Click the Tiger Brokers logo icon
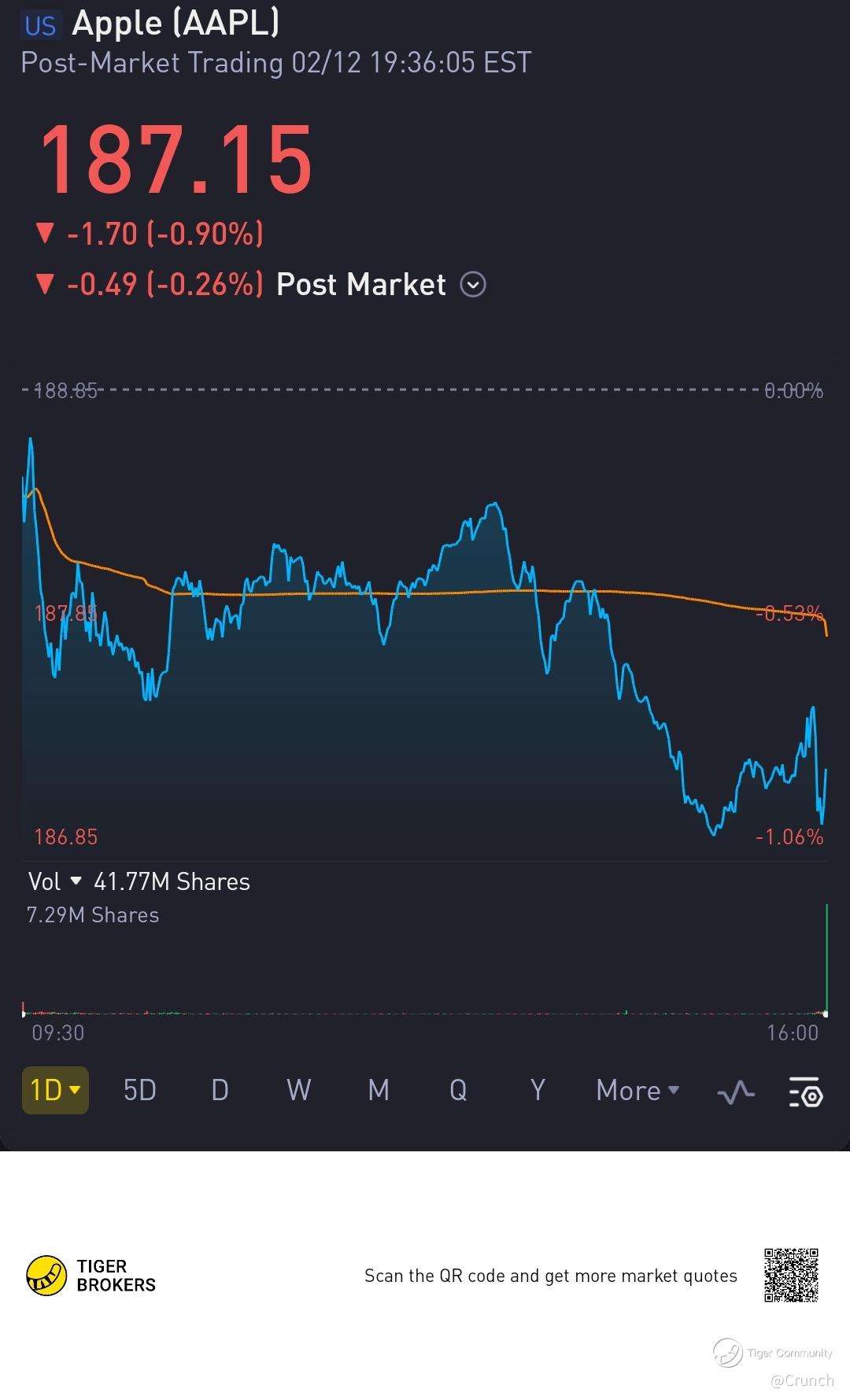 click(46, 1276)
